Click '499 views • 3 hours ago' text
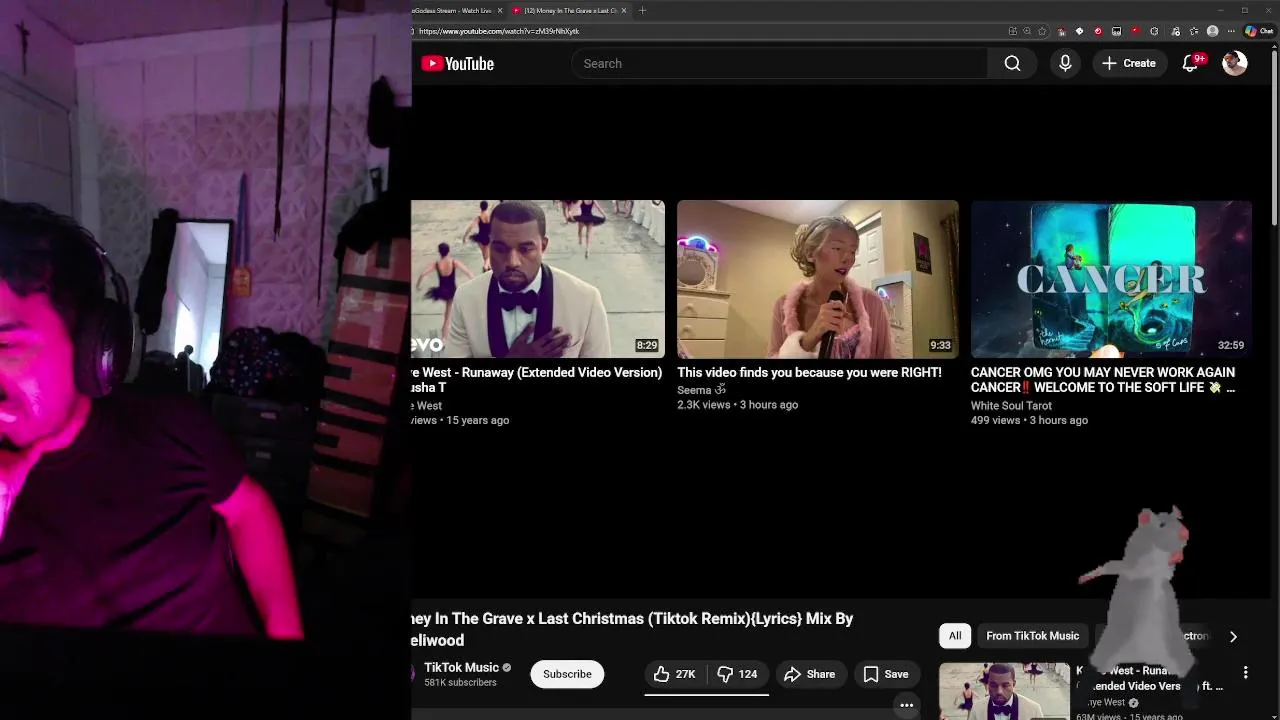The height and width of the screenshot is (720, 1280). tap(1029, 420)
